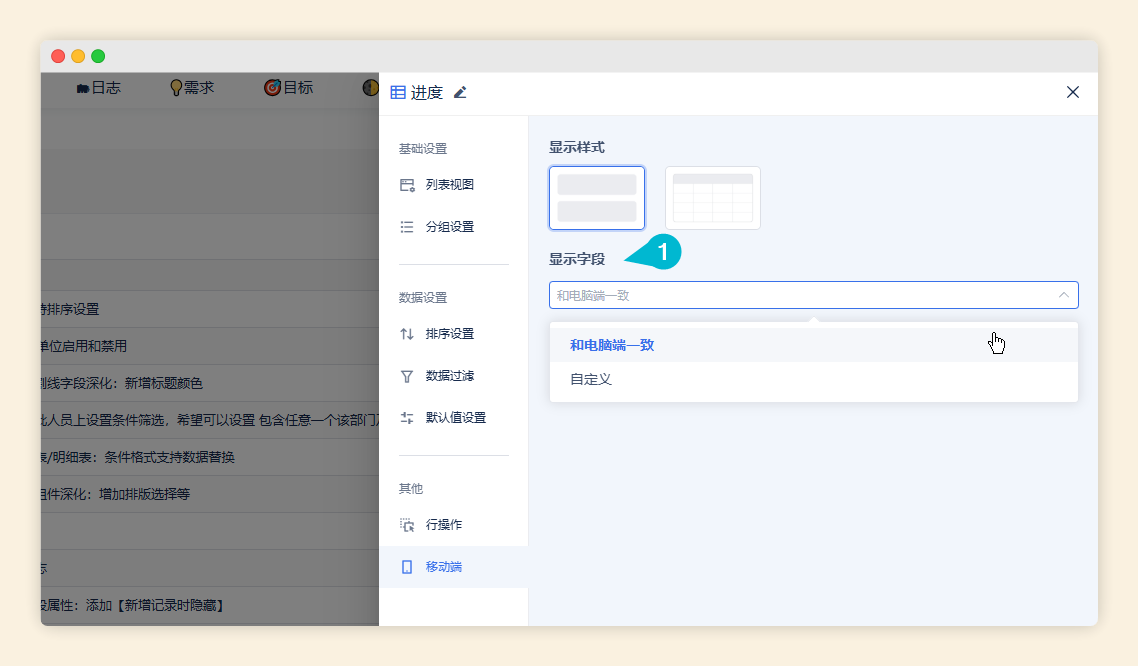Switch to the 目标 tab

289,88
